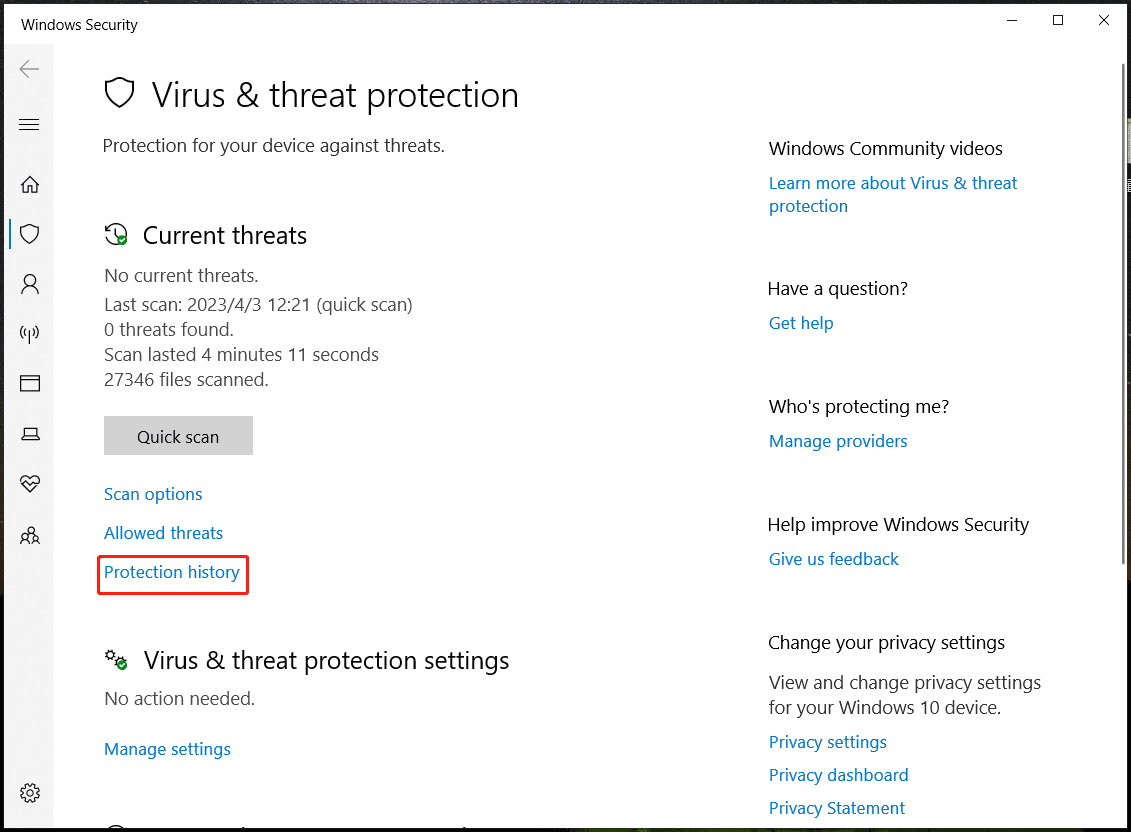Image resolution: width=1131 pixels, height=832 pixels.
Task: Open App & browser control icon
Action: coord(30,383)
